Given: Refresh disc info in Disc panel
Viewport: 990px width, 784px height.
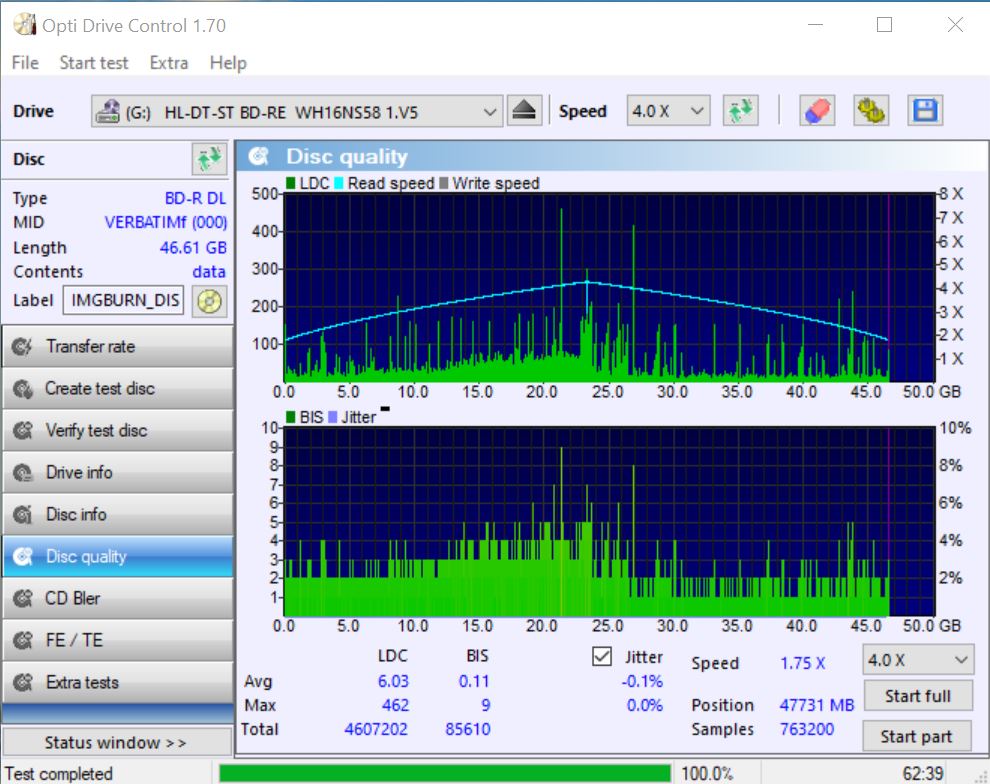Looking at the screenshot, I should (209, 159).
